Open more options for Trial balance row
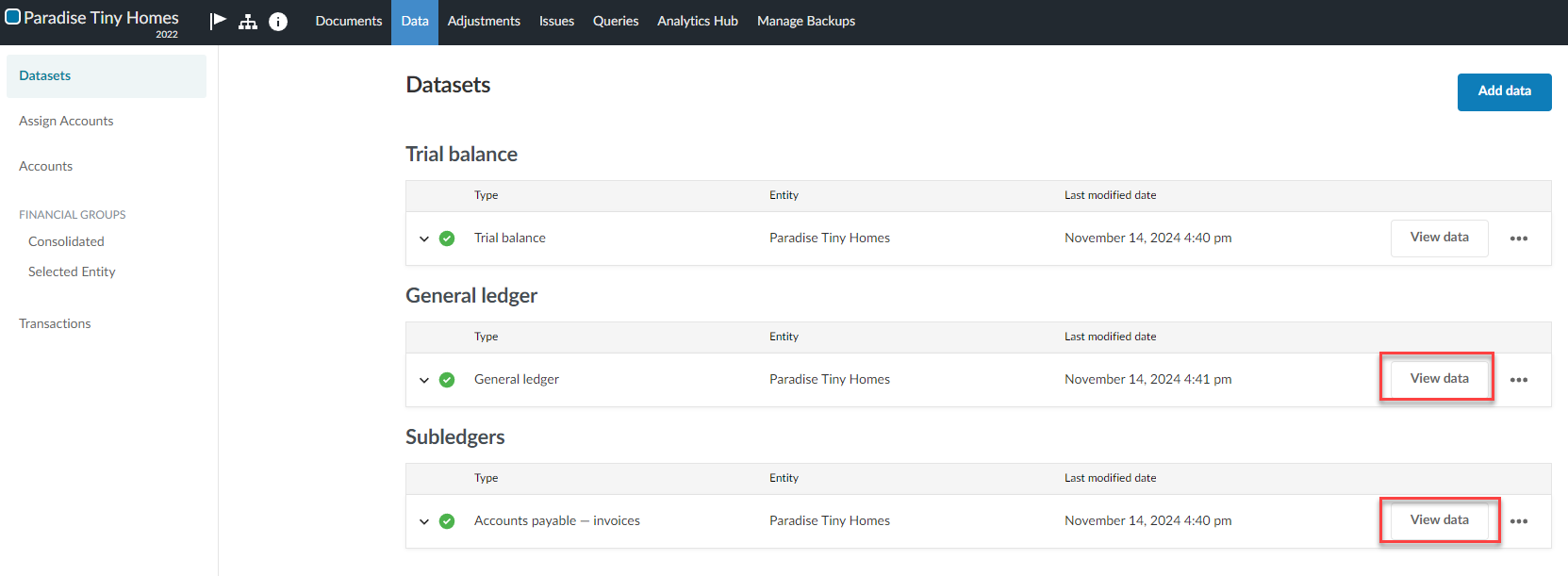Image resolution: width=1568 pixels, height=576 pixels. (1518, 239)
